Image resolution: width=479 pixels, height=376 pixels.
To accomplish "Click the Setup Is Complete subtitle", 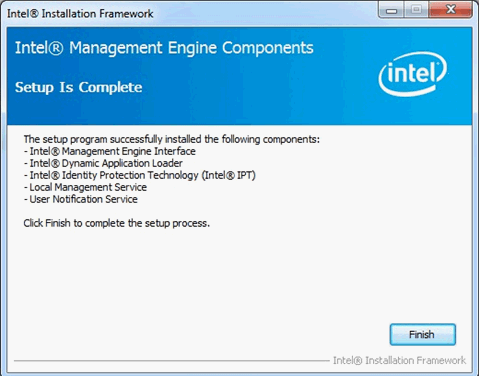I will pyautogui.click(x=79, y=87).
